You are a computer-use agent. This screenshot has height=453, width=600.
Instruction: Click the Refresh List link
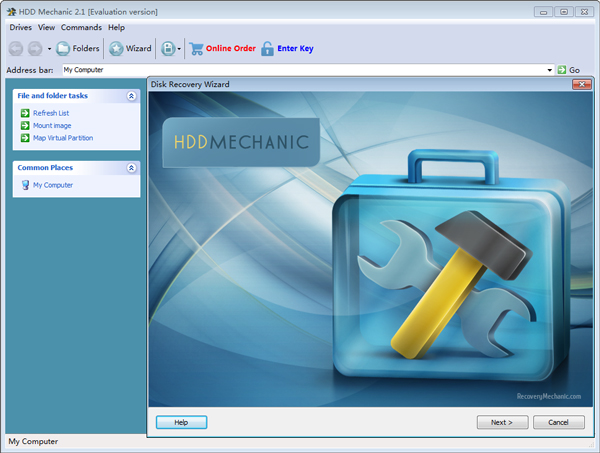click(x=51, y=113)
